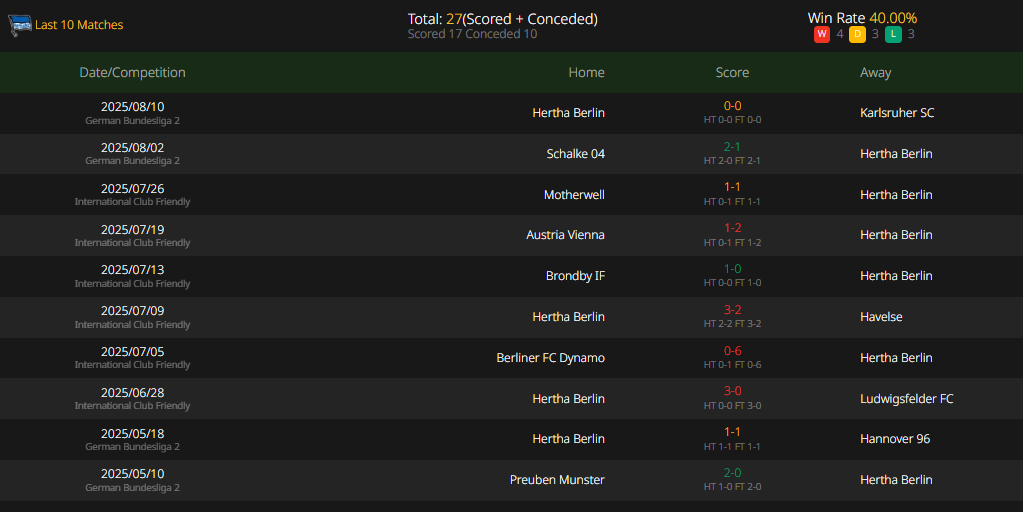The image size is (1023, 512).
Task: Open the Karlsruher SC team link
Action: pos(897,113)
